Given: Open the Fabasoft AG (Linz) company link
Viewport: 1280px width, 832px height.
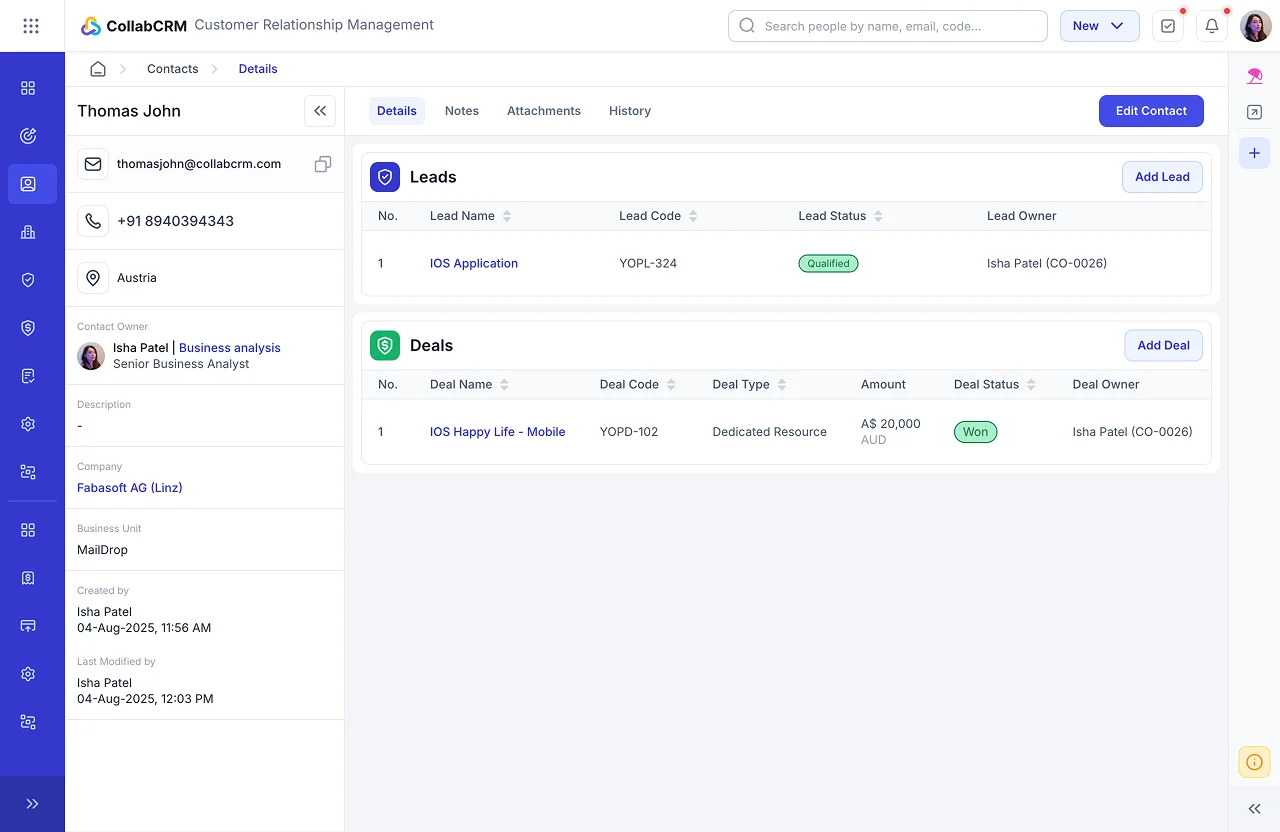Looking at the screenshot, I should 130,488.
